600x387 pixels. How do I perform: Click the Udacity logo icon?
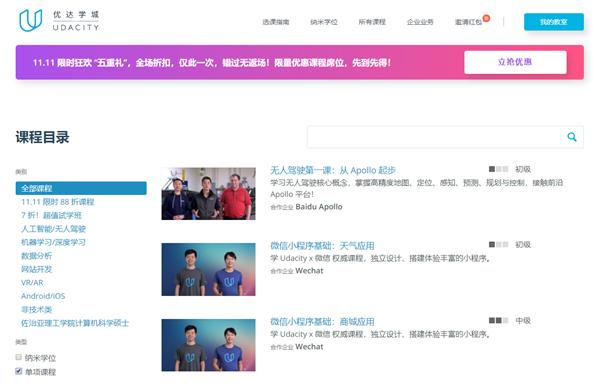[x=31, y=20]
